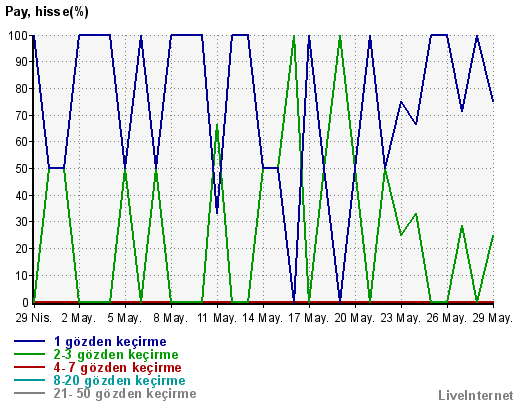
Task: Click the '29 Nis.' date axis label
Action: 34,318
